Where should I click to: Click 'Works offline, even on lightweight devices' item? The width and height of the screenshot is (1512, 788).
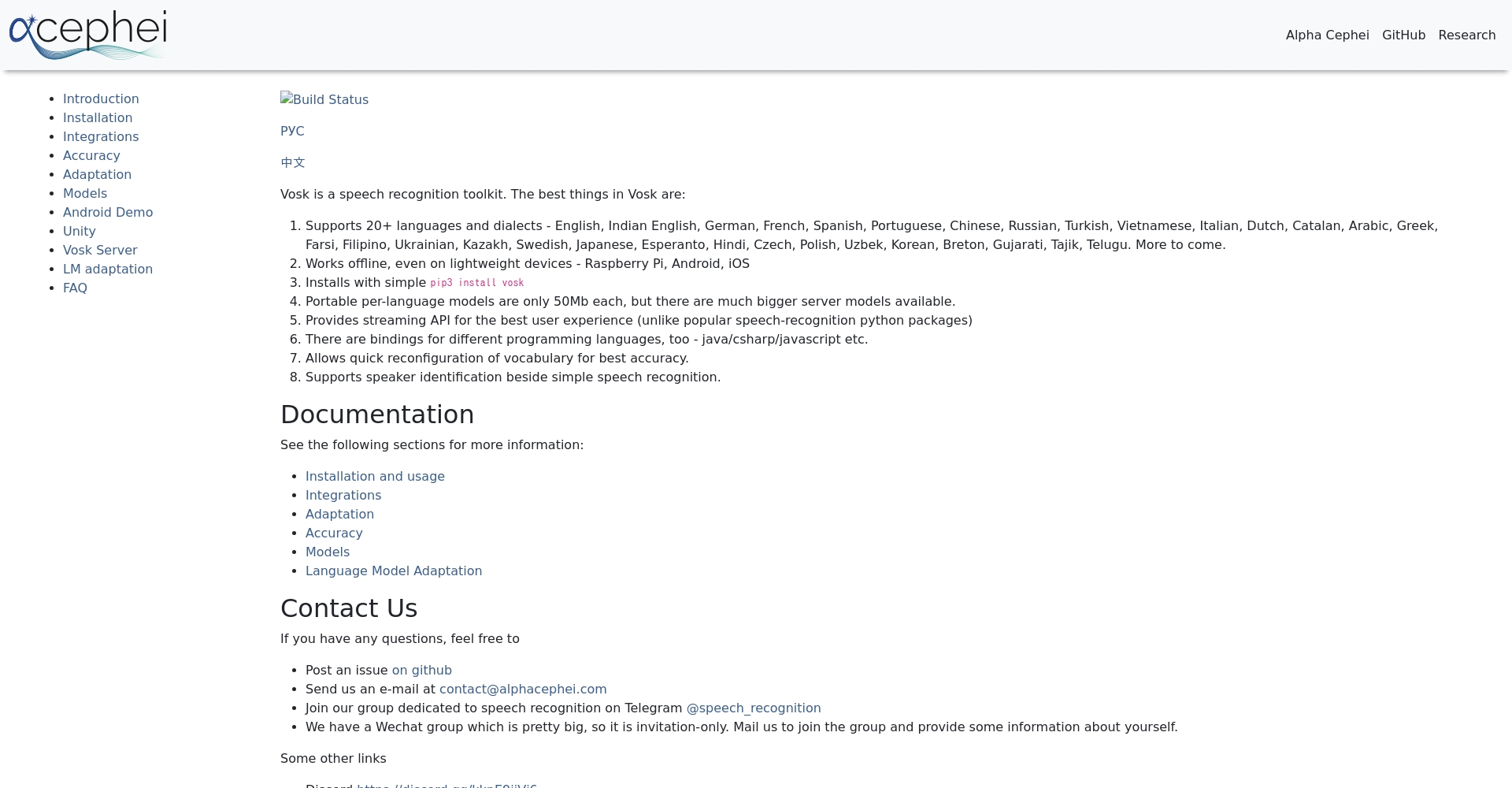(x=528, y=263)
